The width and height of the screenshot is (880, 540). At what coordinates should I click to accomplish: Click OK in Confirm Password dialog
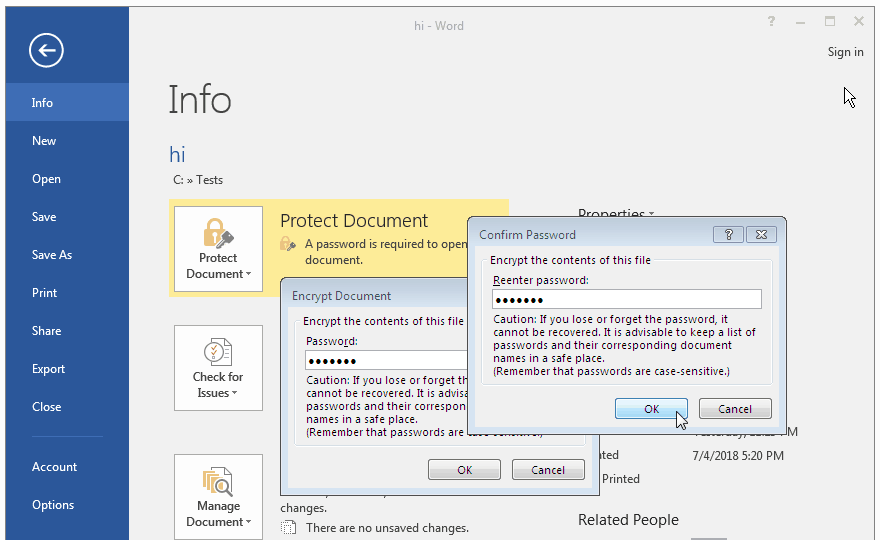point(651,409)
